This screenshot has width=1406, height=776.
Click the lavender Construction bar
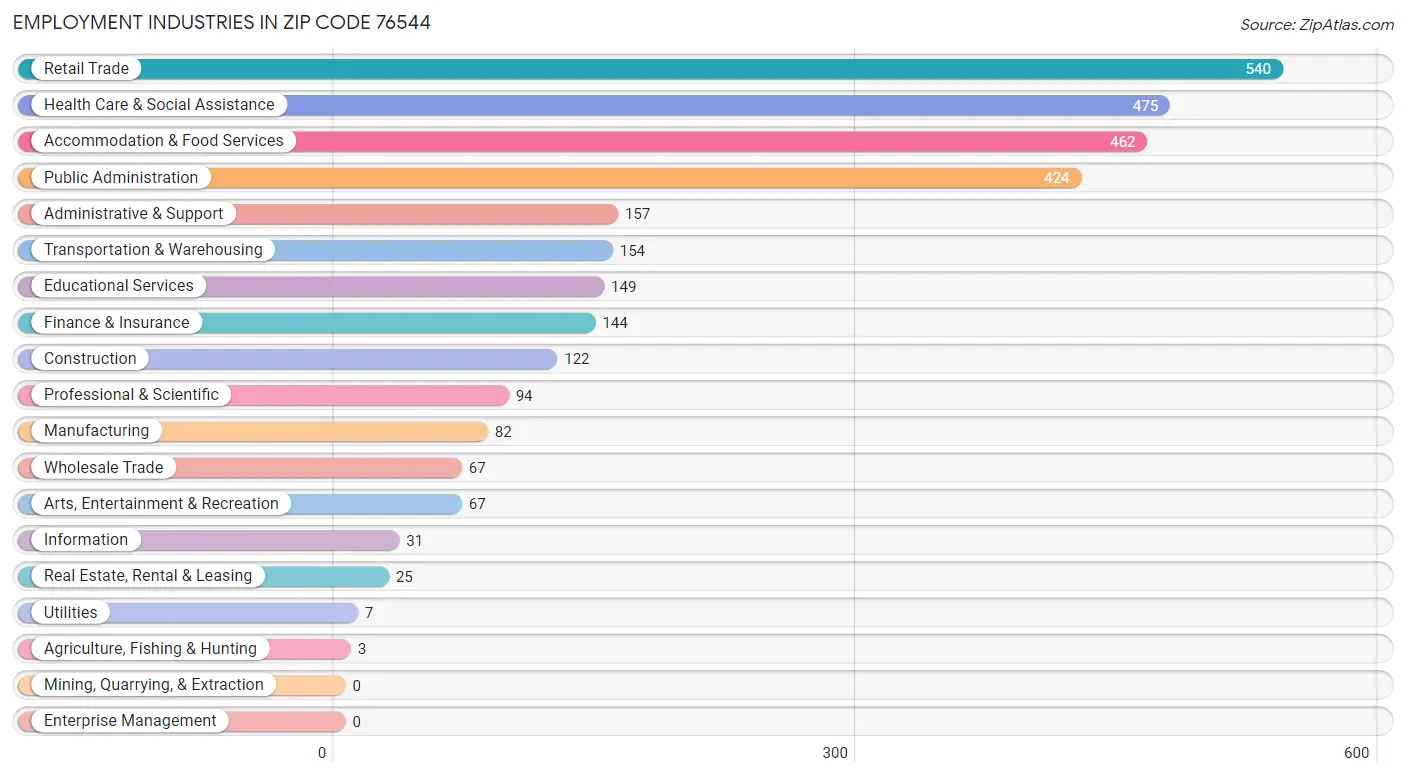tap(287, 359)
